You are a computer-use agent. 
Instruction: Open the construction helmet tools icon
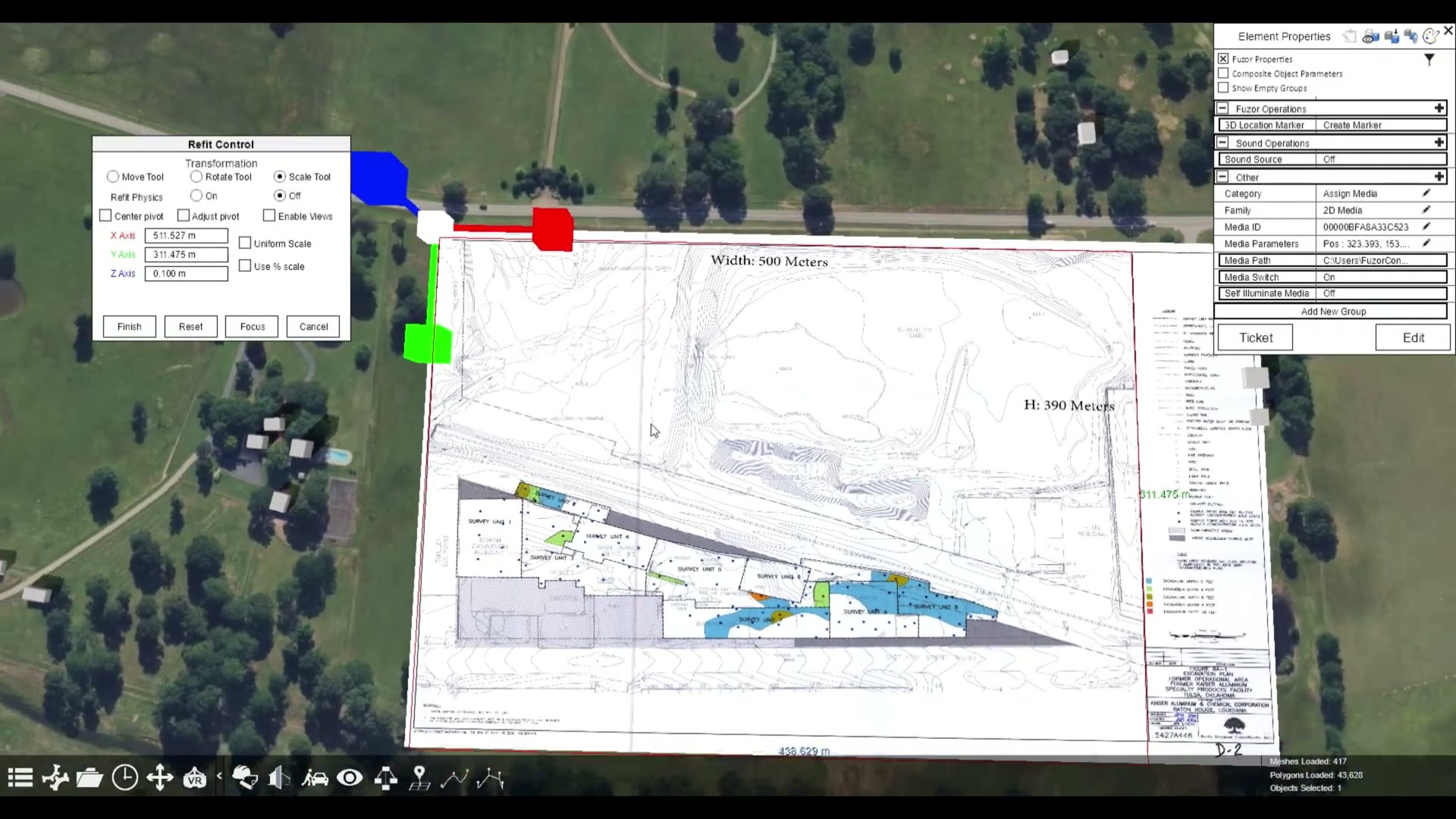click(245, 778)
